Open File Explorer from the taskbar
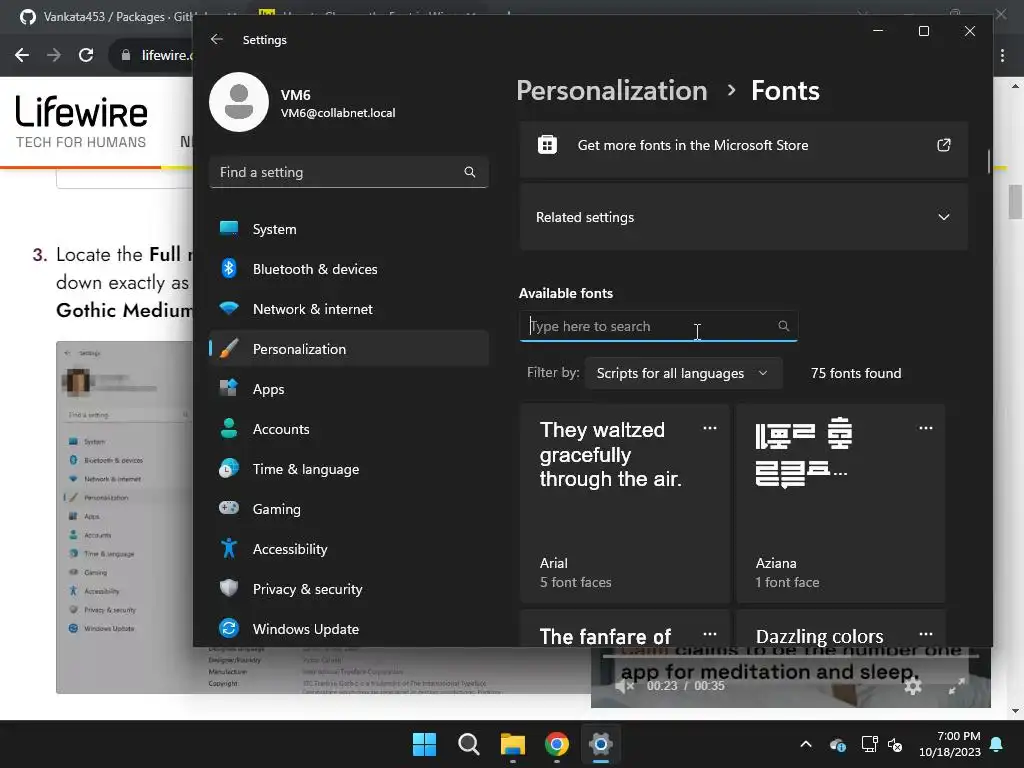Viewport: 1024px width, 768px height. [x=513, y=744]
